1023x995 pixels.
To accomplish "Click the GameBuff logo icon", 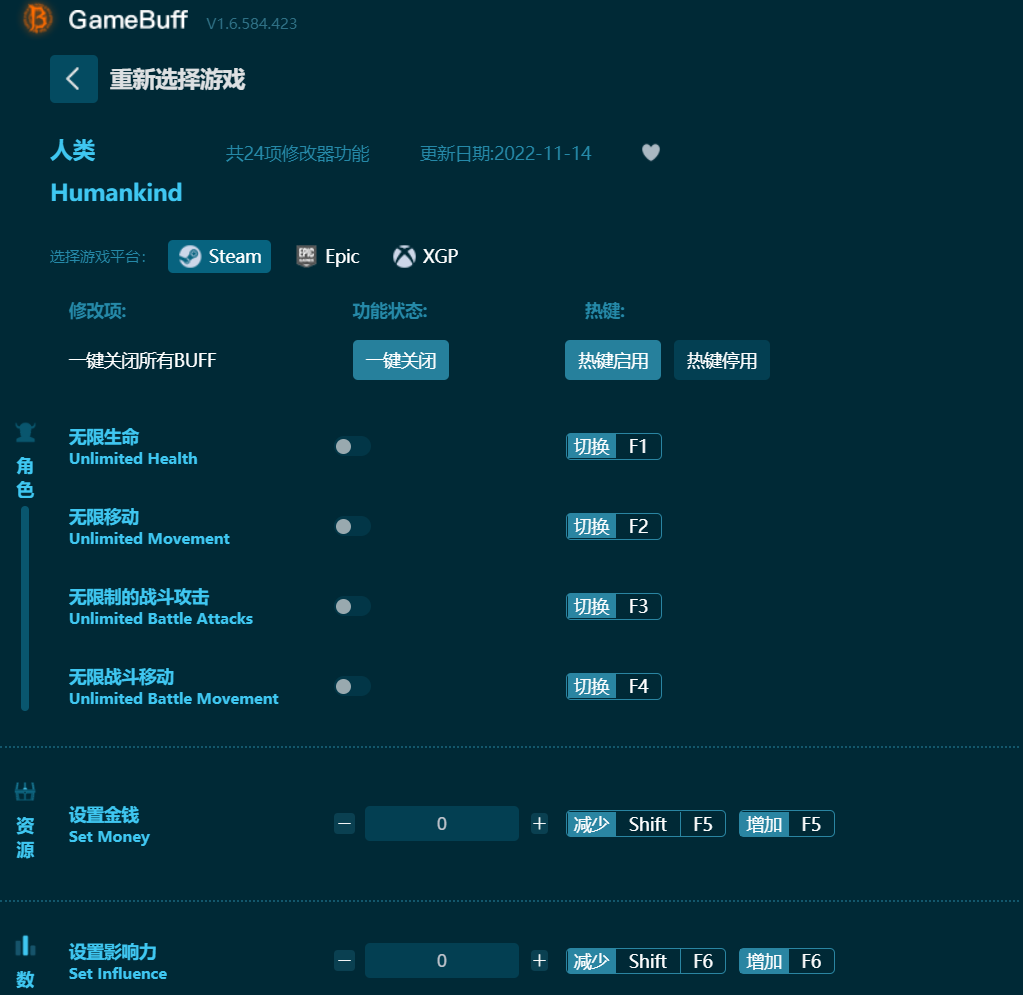I will 38,19.
